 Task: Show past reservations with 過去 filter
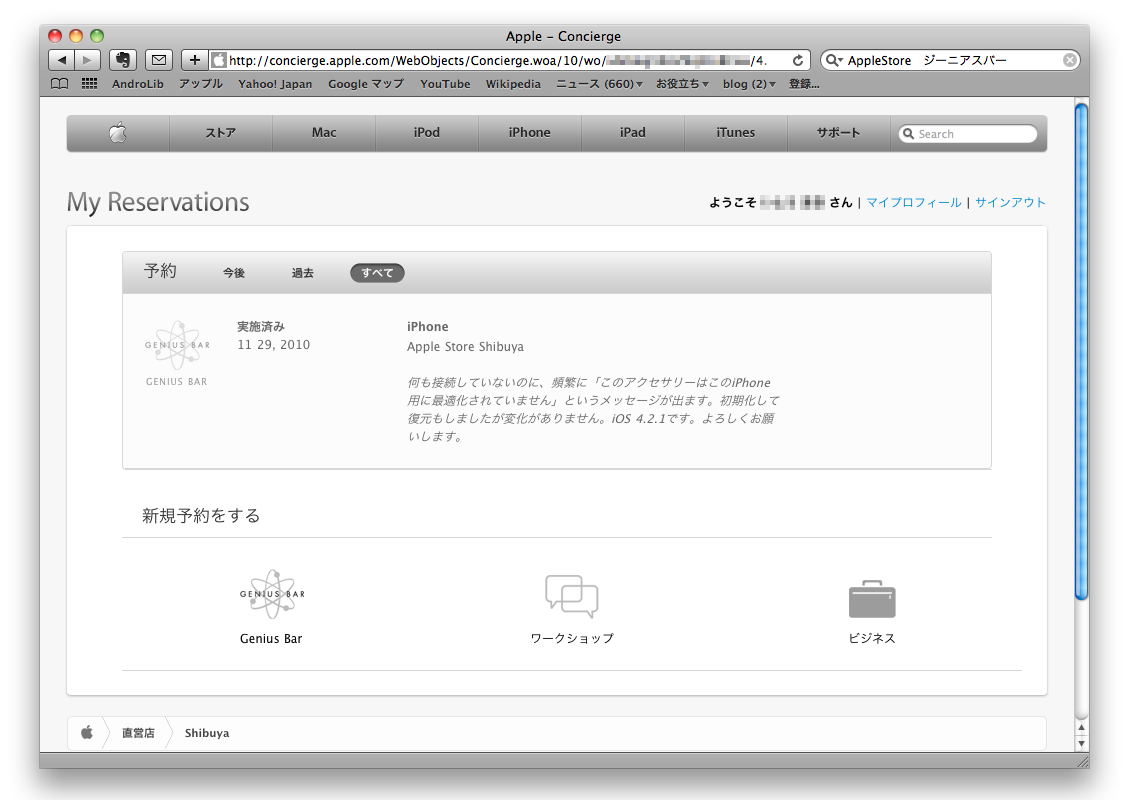(302, 273)
